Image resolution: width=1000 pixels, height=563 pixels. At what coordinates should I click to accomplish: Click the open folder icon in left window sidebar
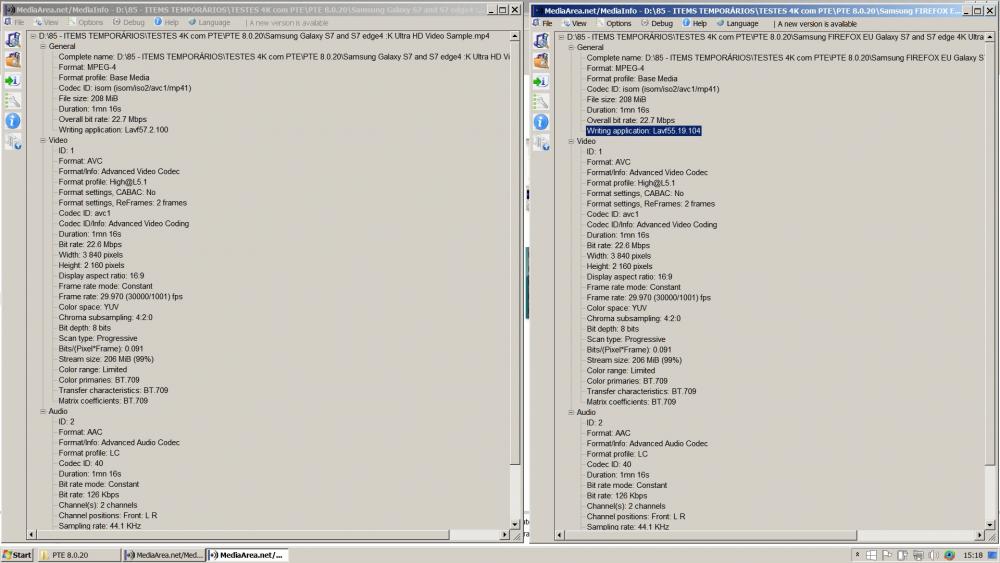point(13,61)
